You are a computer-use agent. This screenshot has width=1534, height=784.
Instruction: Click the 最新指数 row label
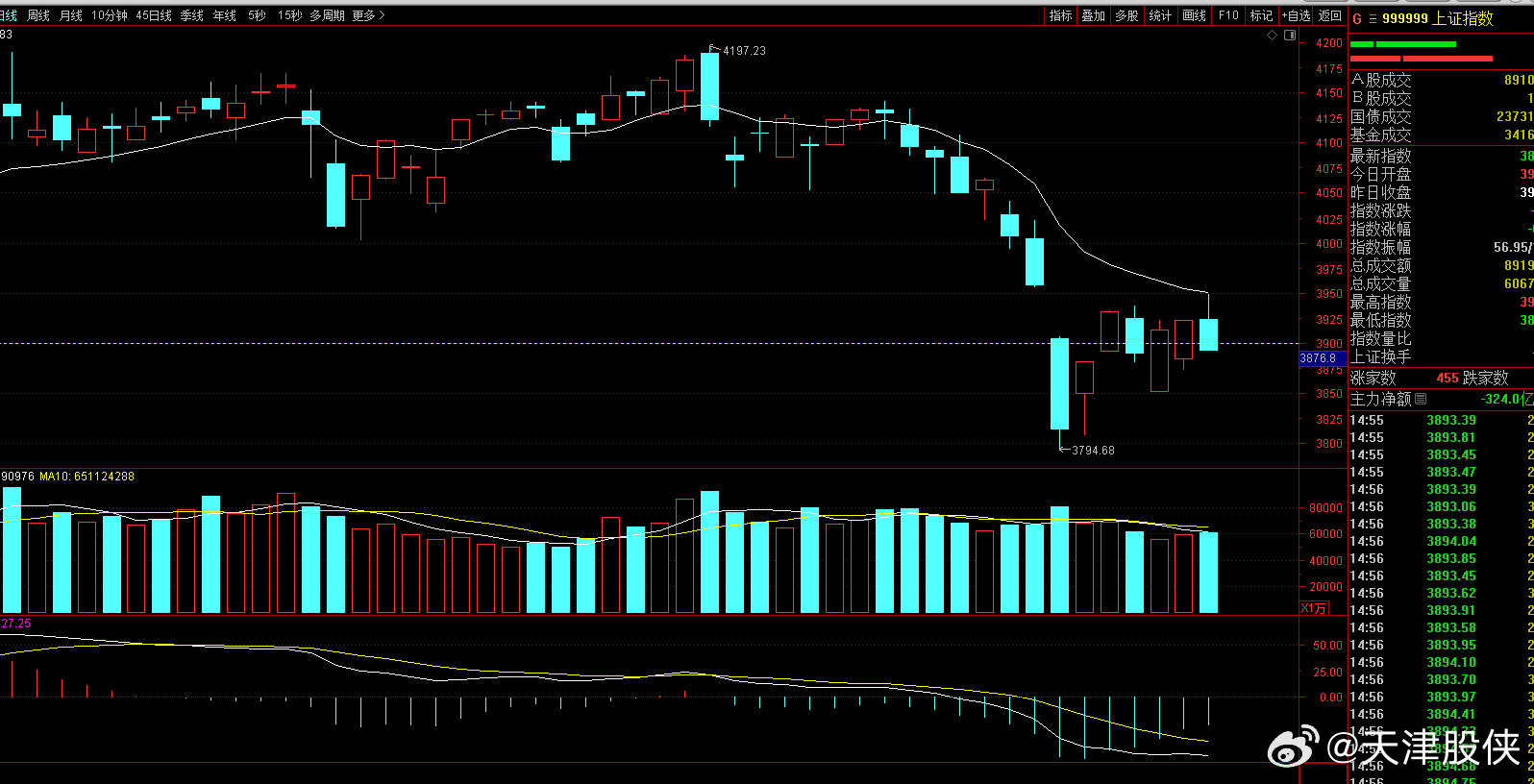(1381, 156)
